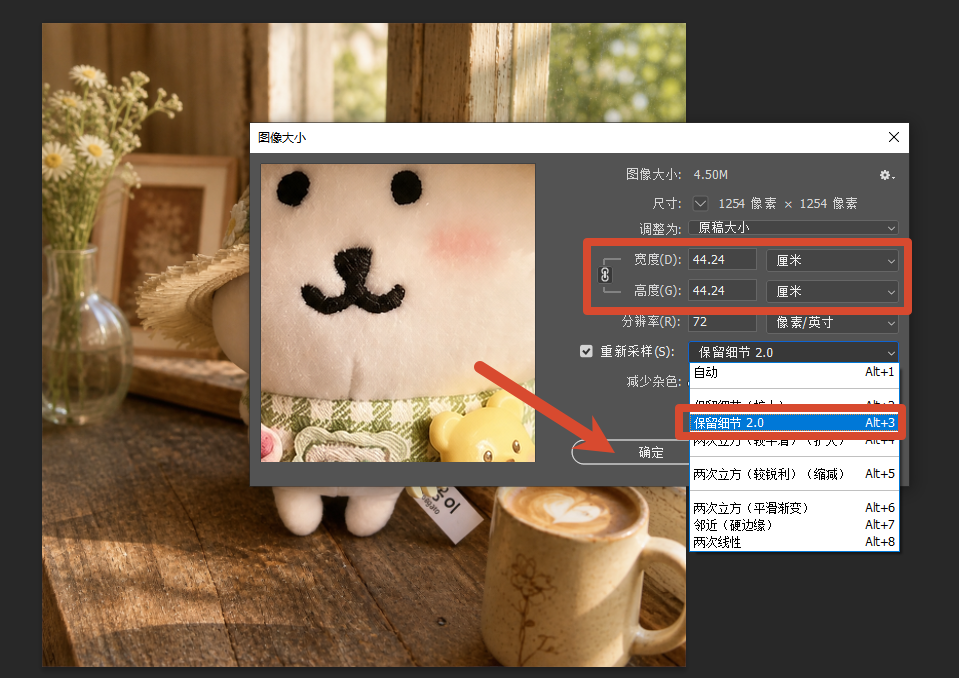The width and height of the screenshot is (959, 678).
Task: Open the Image Size gear settings menu
Action: [887, 175]
